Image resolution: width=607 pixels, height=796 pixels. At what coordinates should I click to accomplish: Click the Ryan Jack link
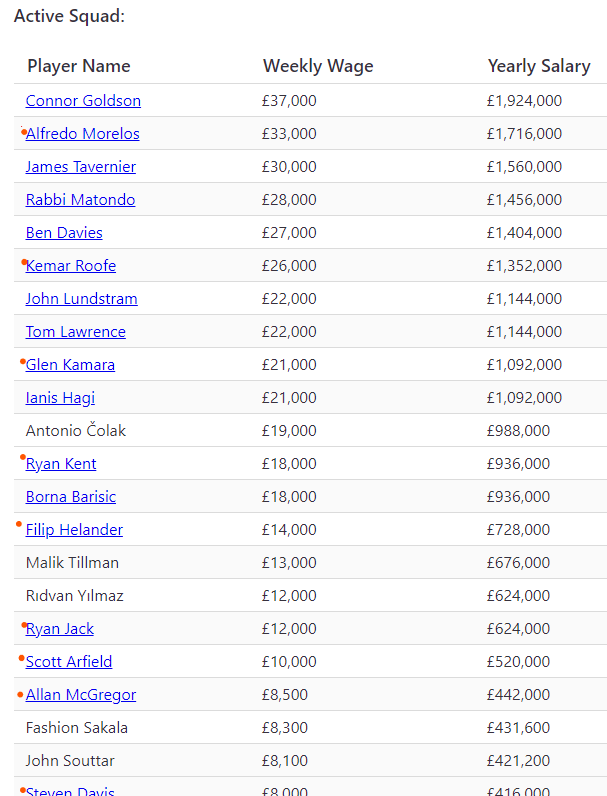60,629
